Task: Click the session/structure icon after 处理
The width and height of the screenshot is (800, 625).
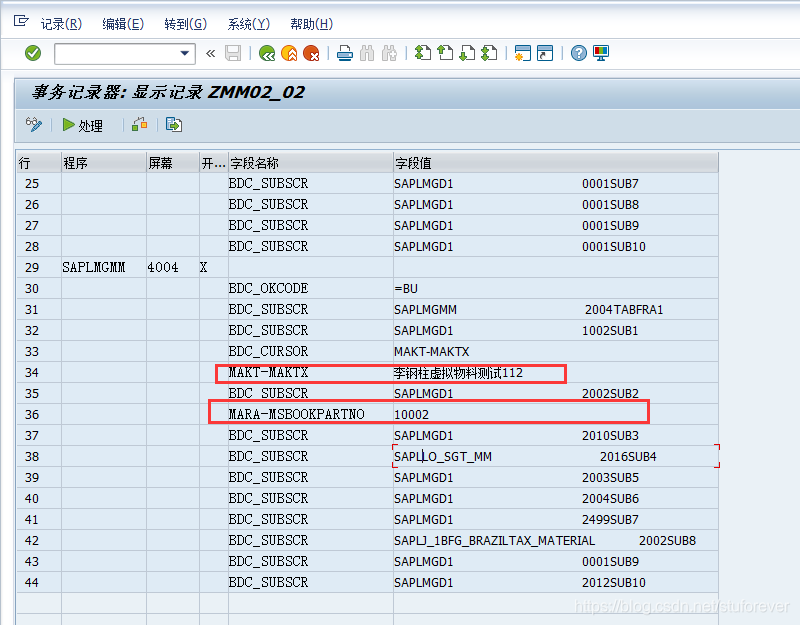Action: coord(140,124)
